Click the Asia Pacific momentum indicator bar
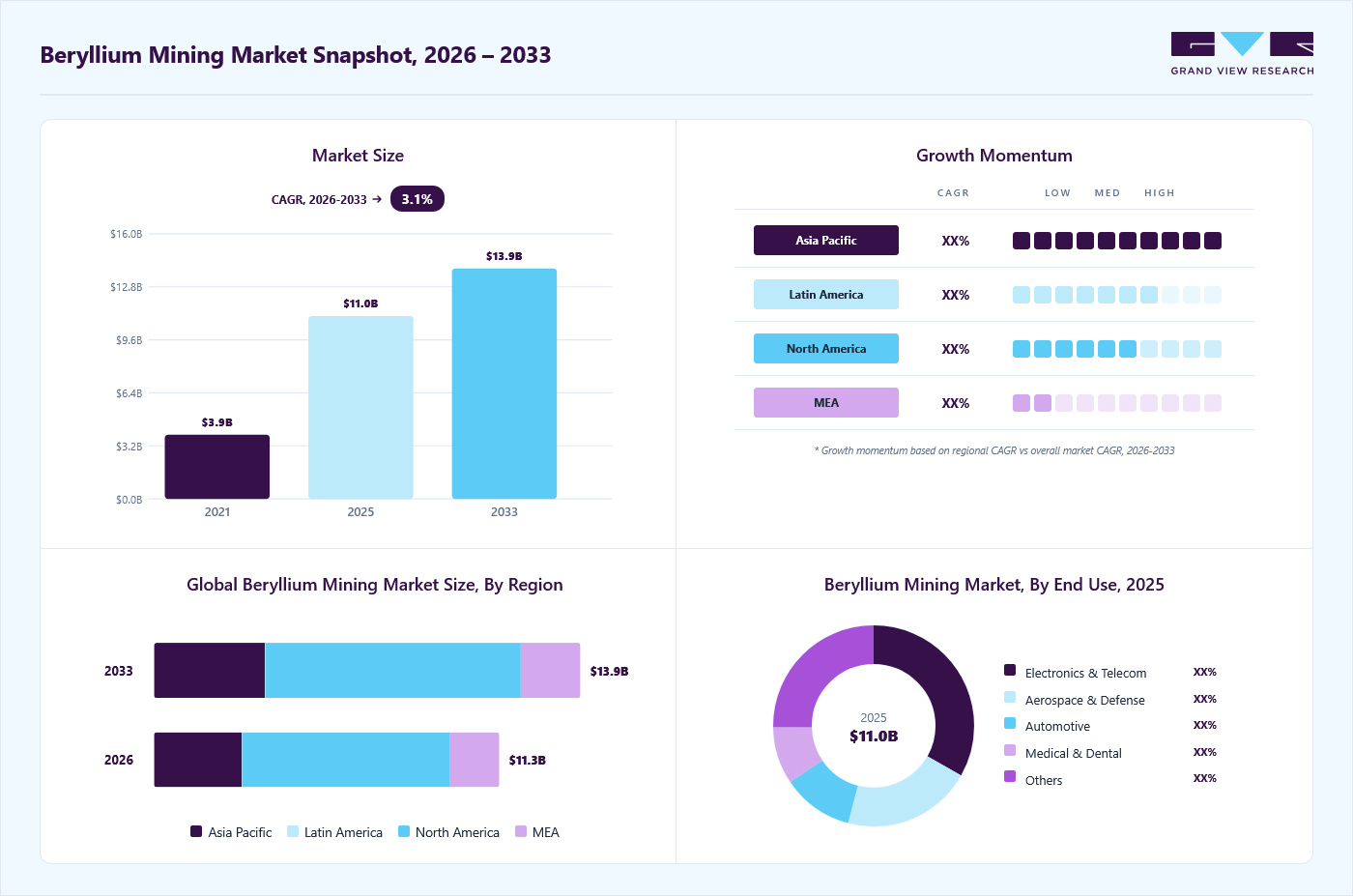The height and width of the screenshot is (896, 1353). [x=1117, y=241]
